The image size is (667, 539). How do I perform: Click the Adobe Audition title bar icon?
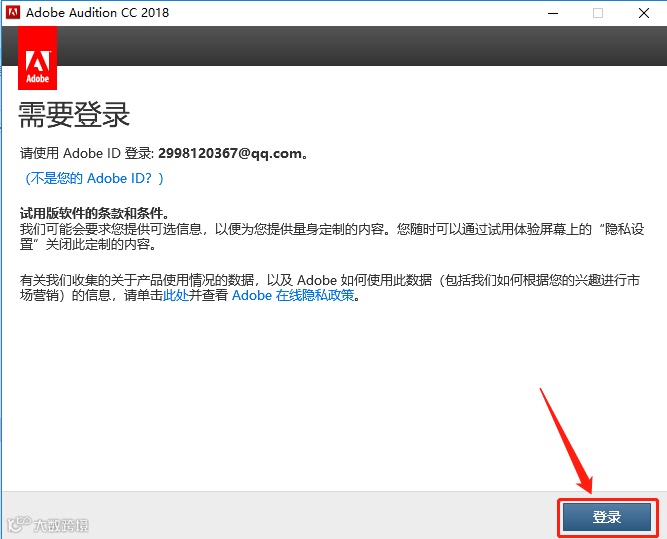coord(13,12)
